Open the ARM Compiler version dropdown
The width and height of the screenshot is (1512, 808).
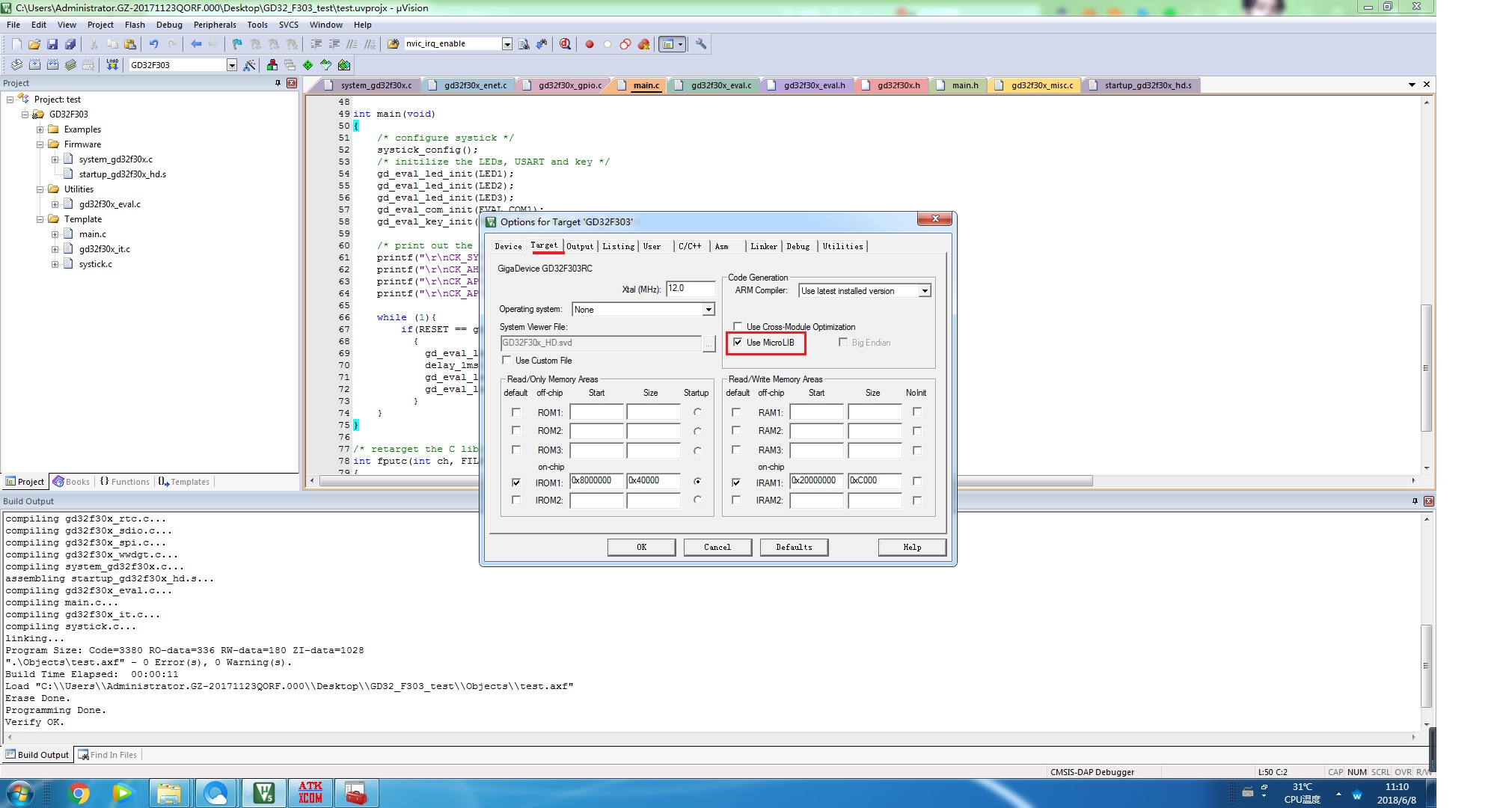pos(925,291)
